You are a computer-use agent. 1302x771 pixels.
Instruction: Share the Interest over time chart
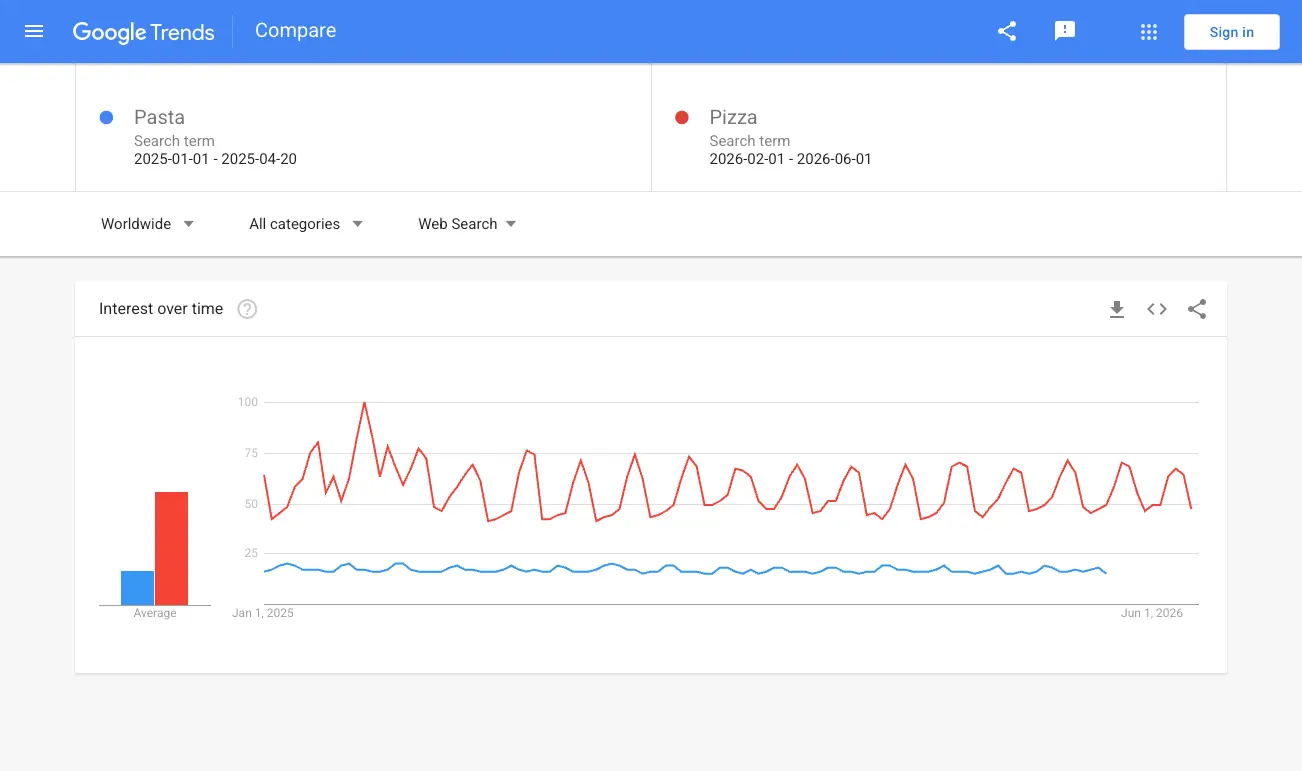coord(1197,309)
